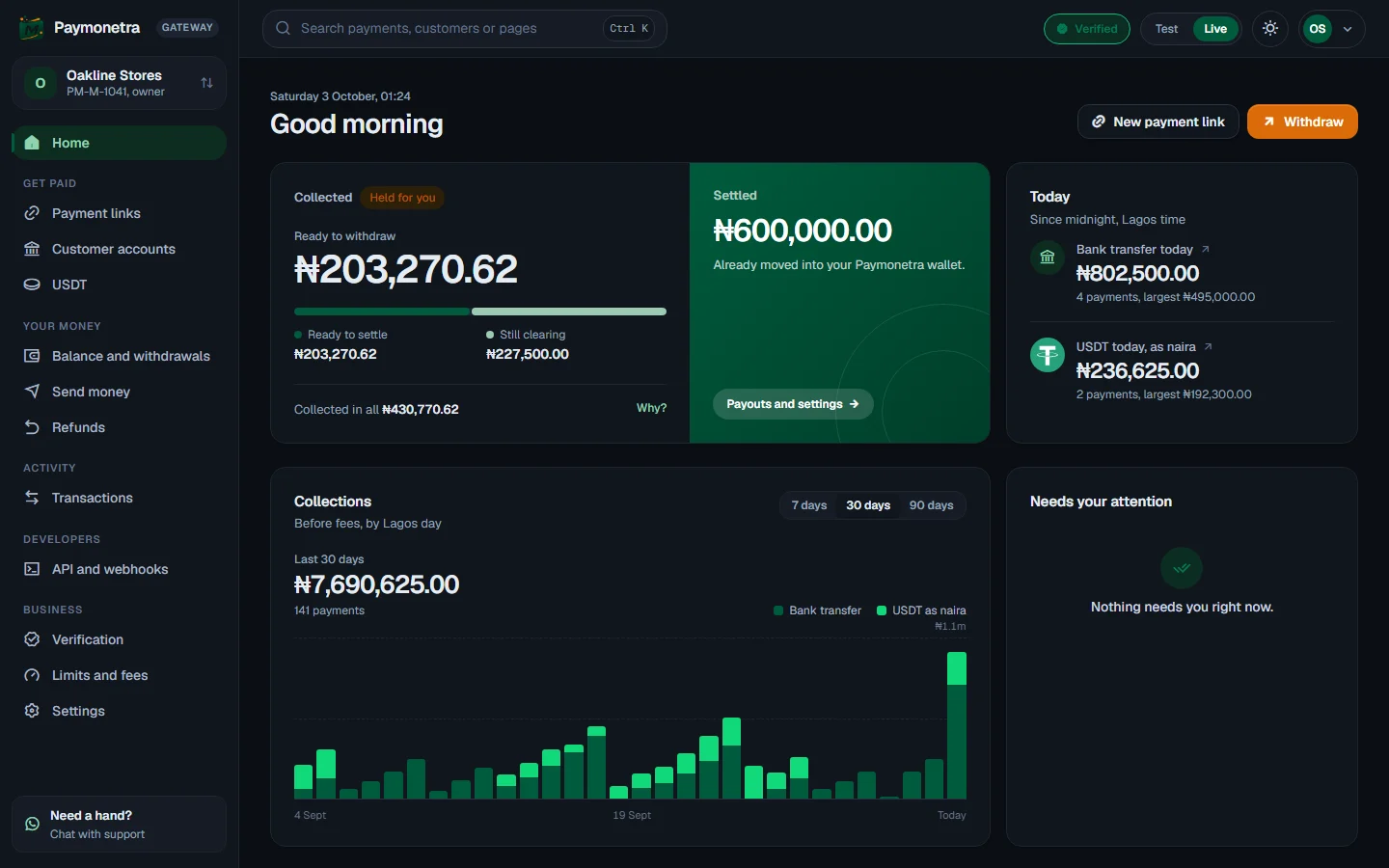Screen dimensions: 1389x868
Task: Open Payouts and settings
Action: tap(793, 404)
